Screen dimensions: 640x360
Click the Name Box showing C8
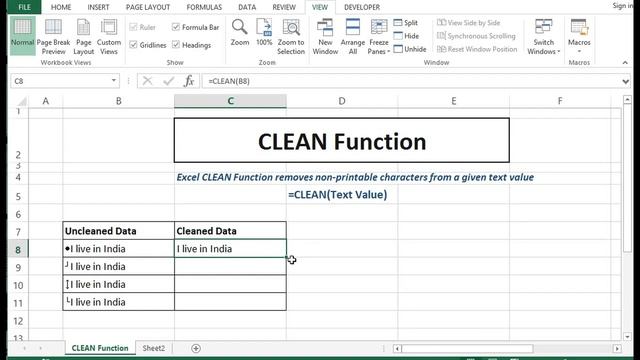coord(60,81)
